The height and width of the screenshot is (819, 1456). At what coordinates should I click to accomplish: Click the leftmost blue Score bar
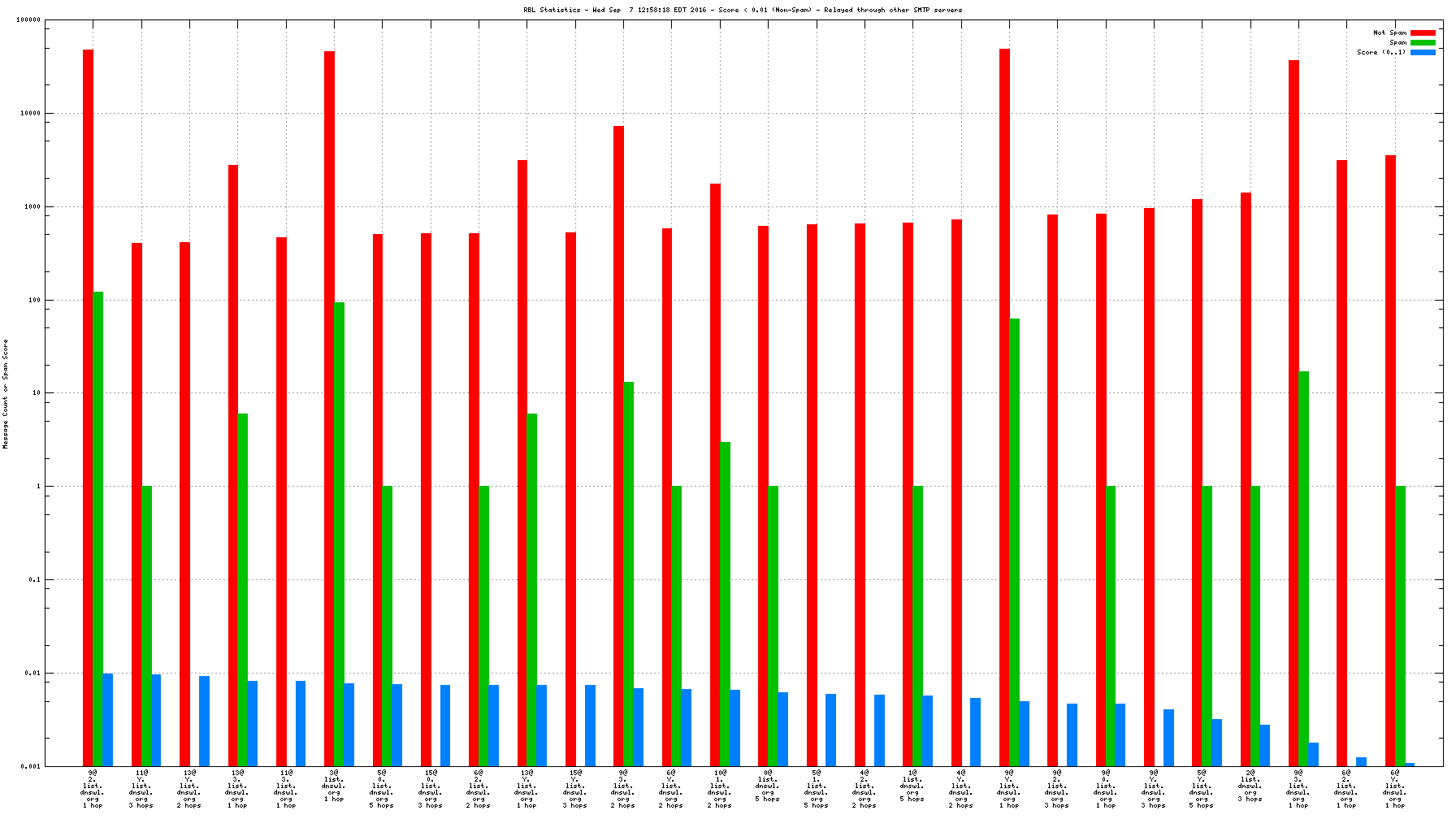tap(107, 719)
